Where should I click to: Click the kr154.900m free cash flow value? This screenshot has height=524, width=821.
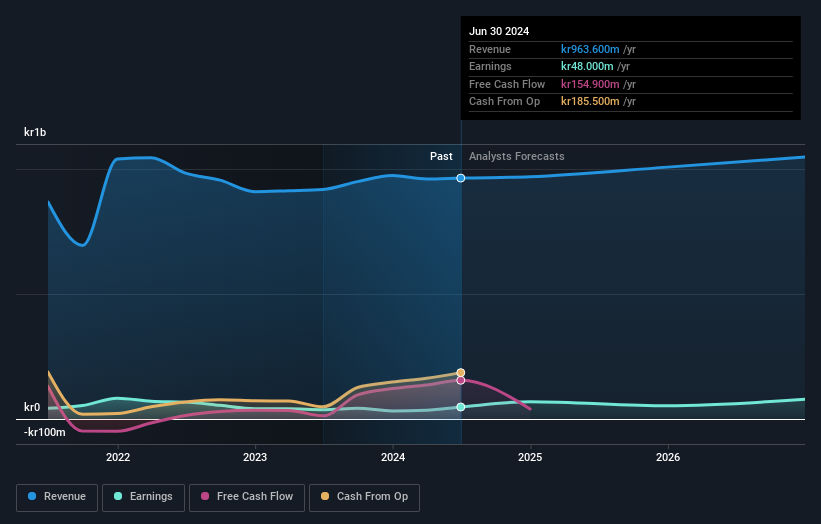(590, 84)
